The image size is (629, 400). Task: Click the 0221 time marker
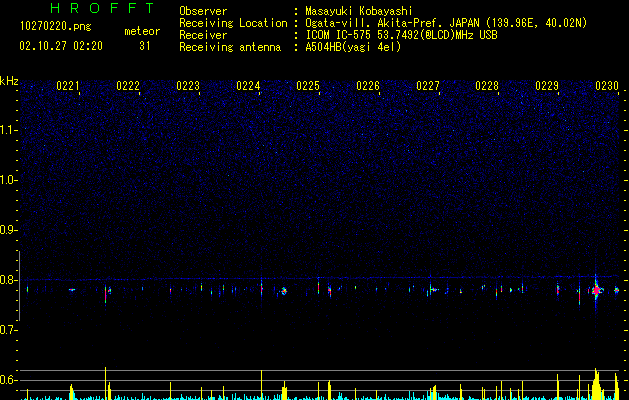coord(68,86)
